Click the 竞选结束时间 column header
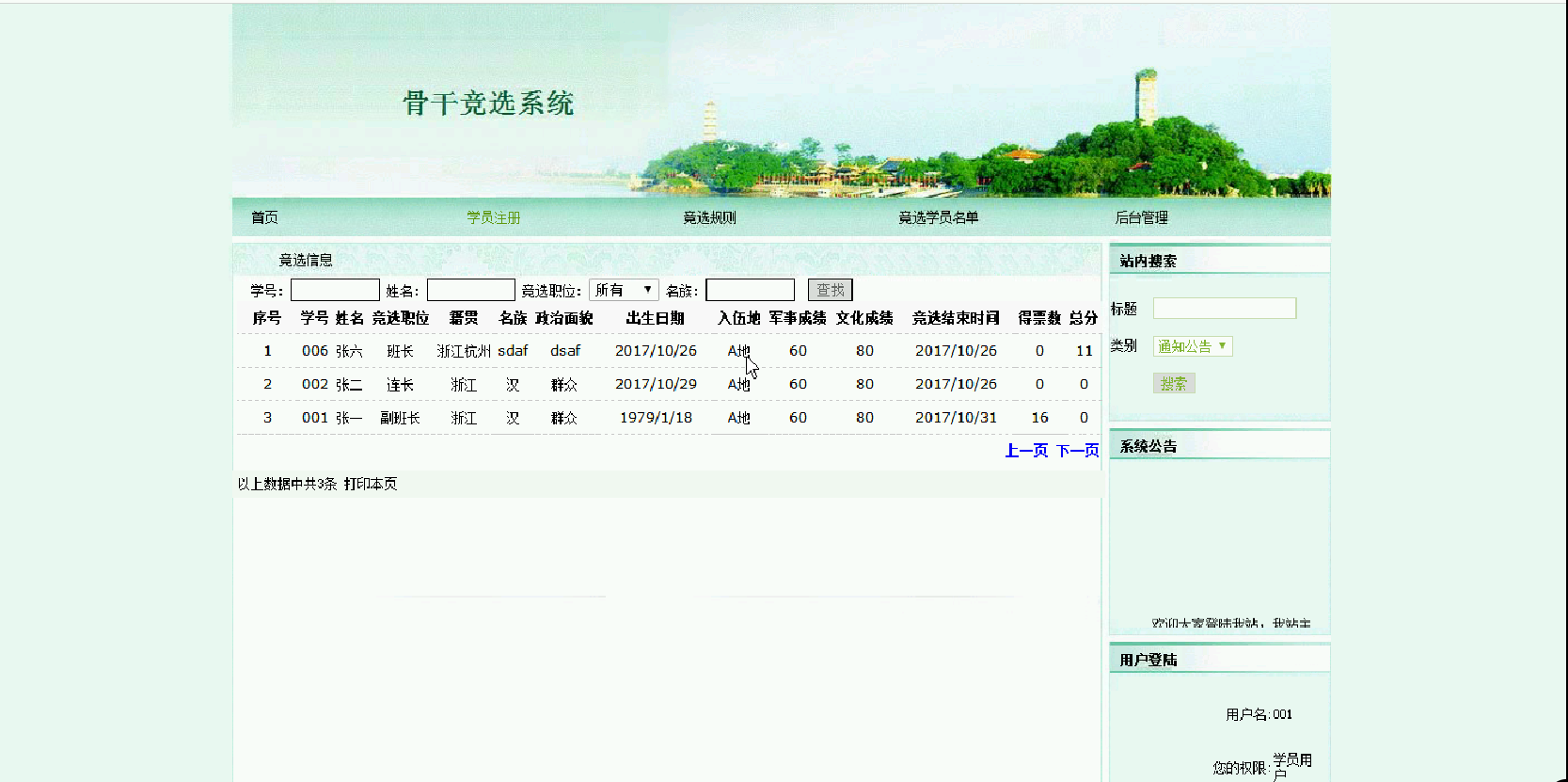 pyautogui.click(x=956, y=318)
